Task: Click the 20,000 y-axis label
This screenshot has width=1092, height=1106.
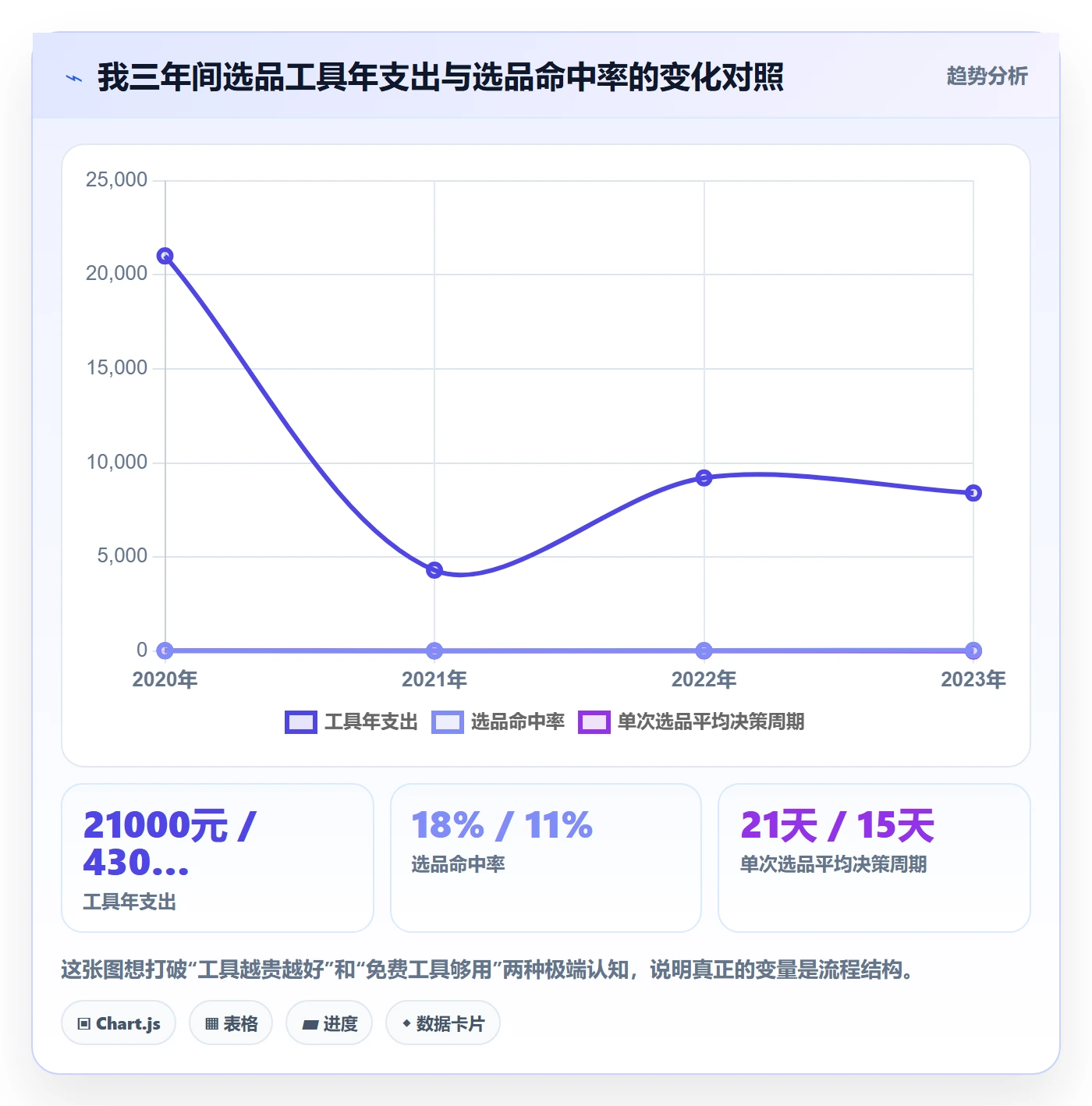Action: click(x=116, y=273)
